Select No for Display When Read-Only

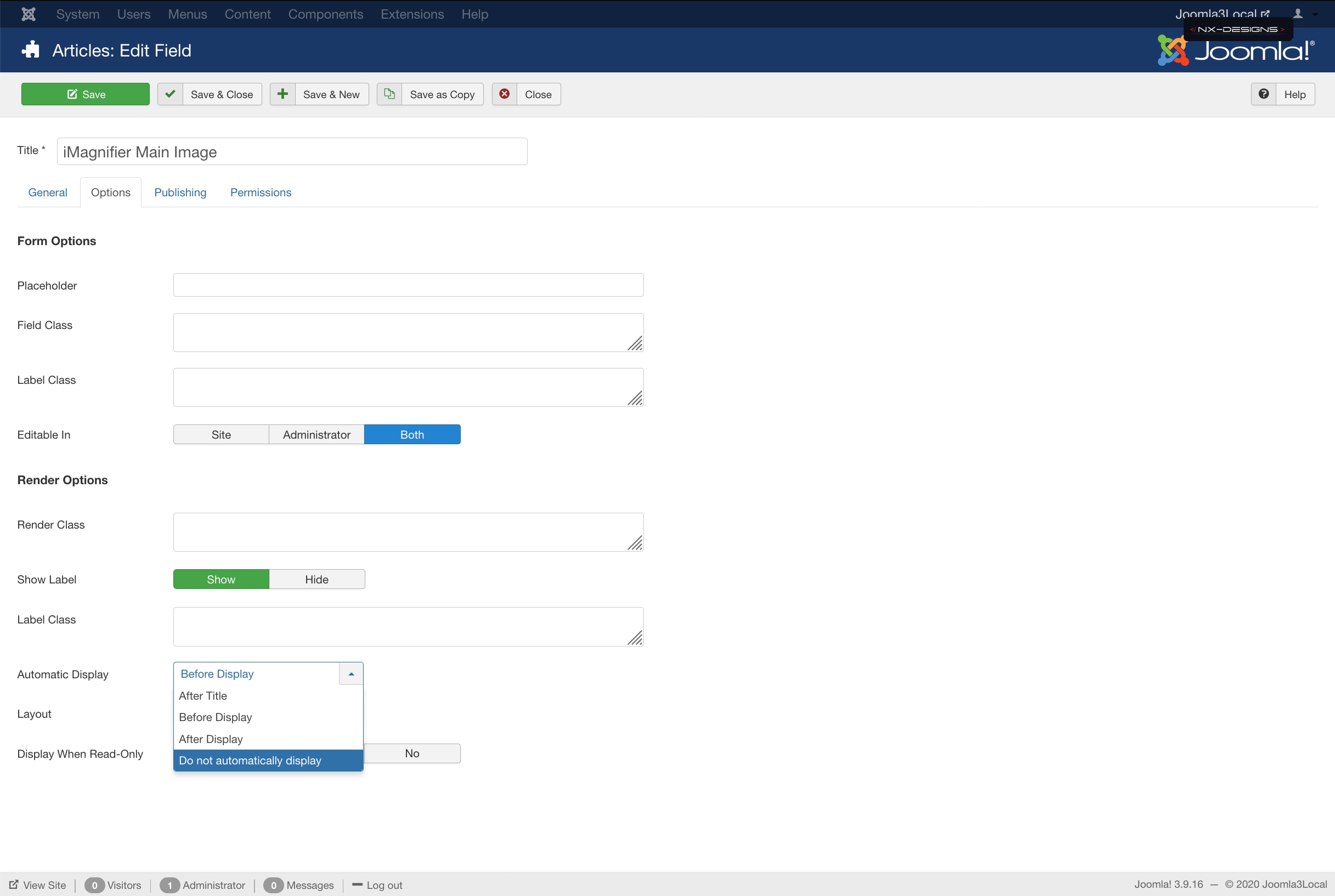pyautogui.click(x=412, y=753)
